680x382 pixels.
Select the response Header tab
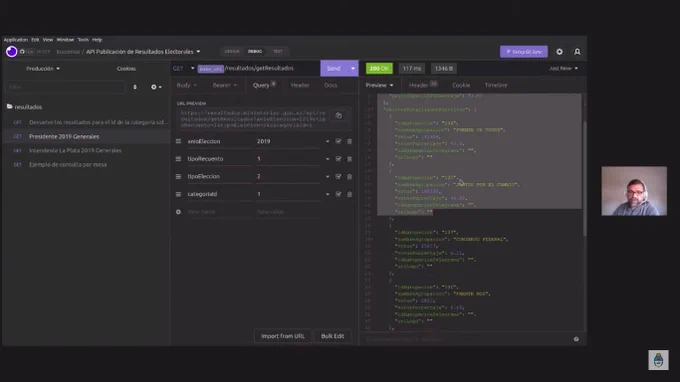(423, 85)
